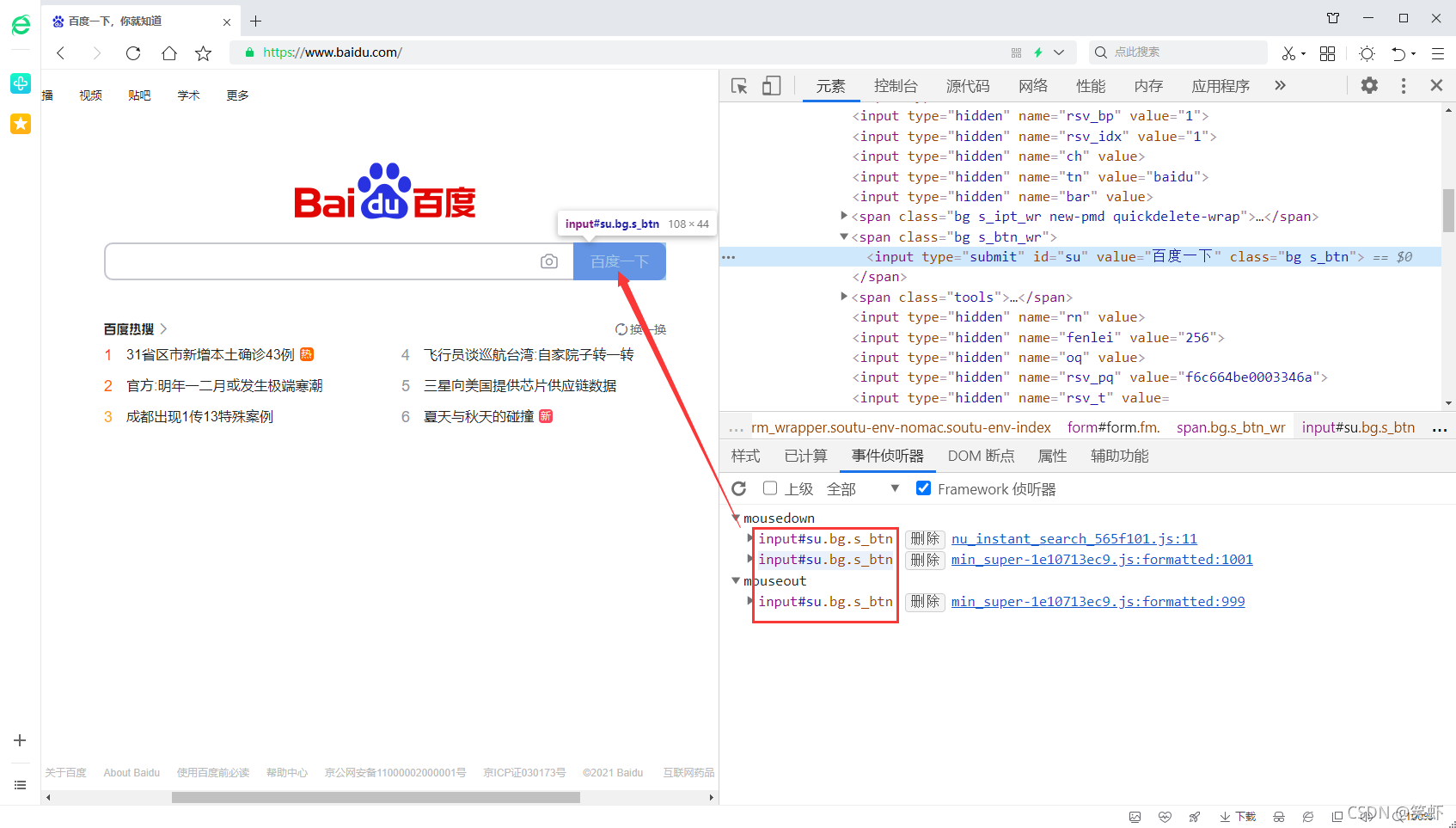Open a new browser tab
This screenshot has width=1456, height=828.
(x=256, y=21)
